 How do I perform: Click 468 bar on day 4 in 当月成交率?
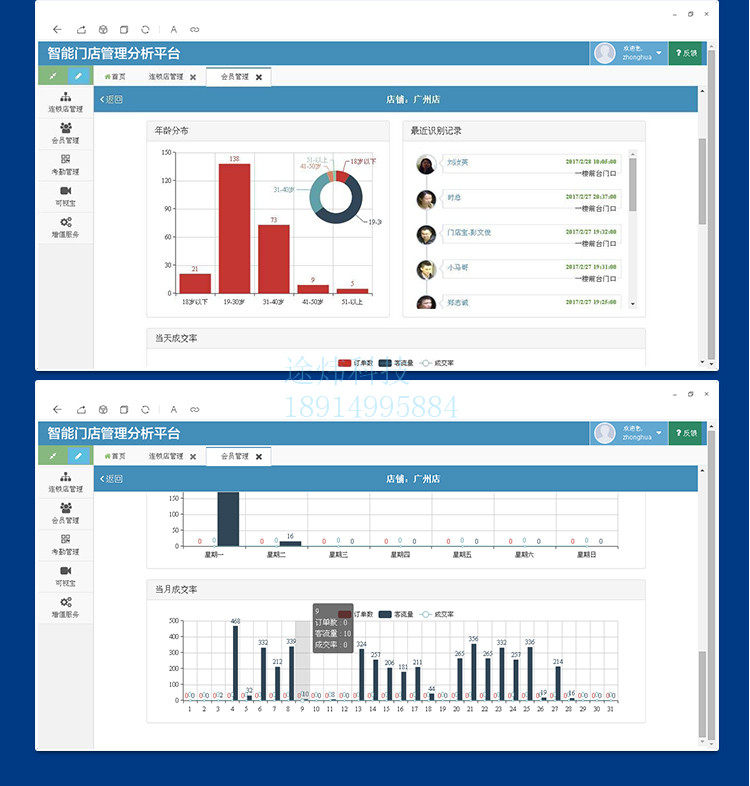point(235,663)
